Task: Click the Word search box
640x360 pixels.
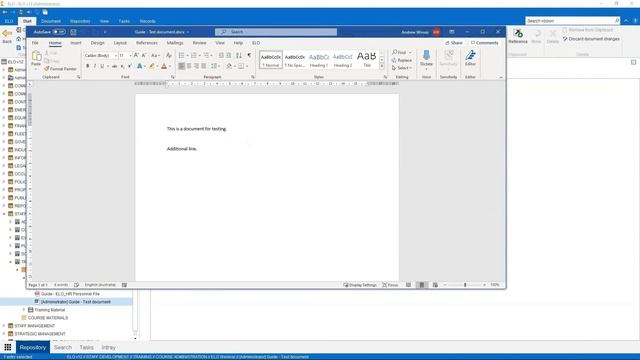Action: point(276,32)
